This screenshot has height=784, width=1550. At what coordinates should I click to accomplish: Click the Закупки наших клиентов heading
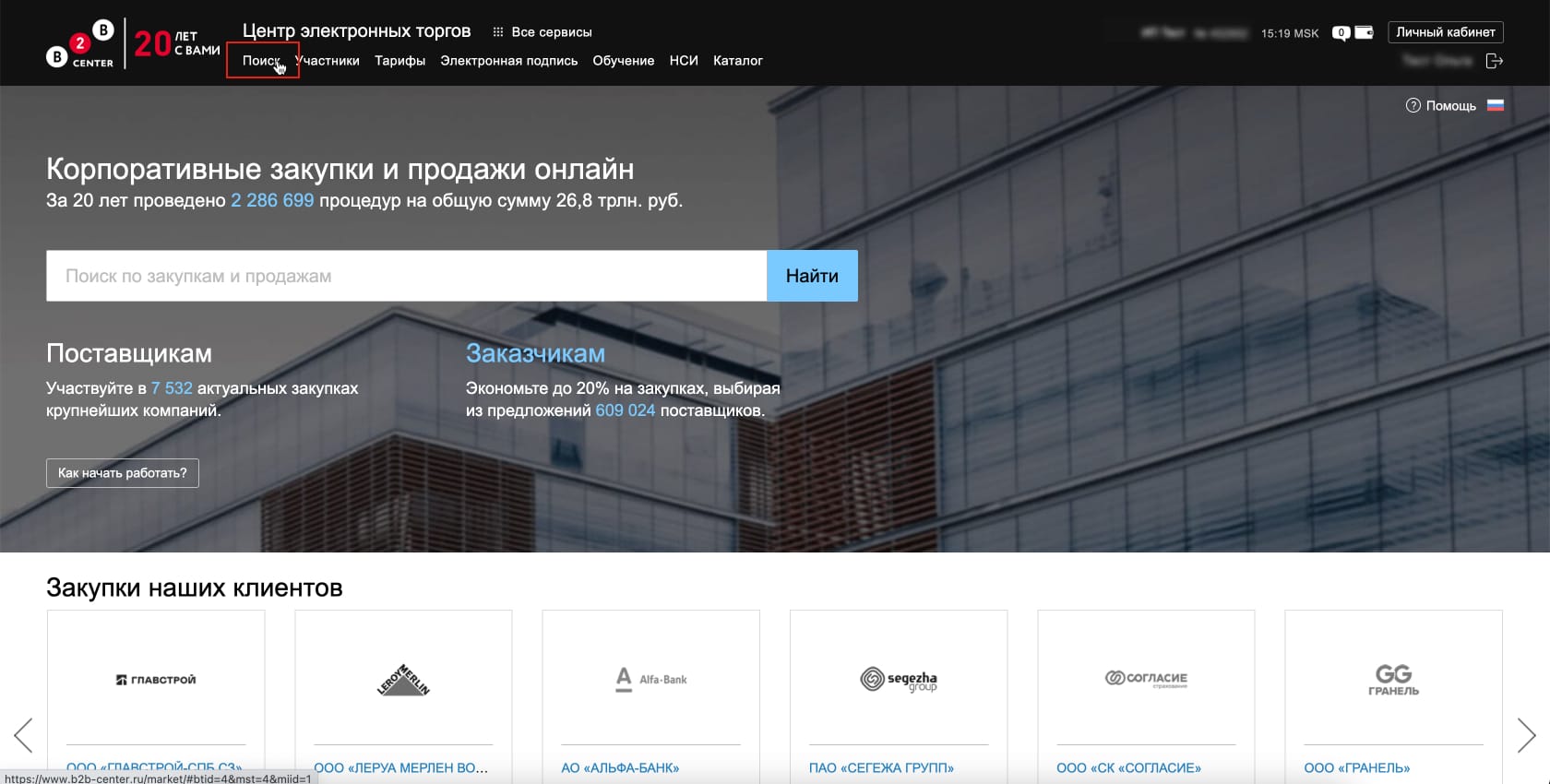point(195,588)
